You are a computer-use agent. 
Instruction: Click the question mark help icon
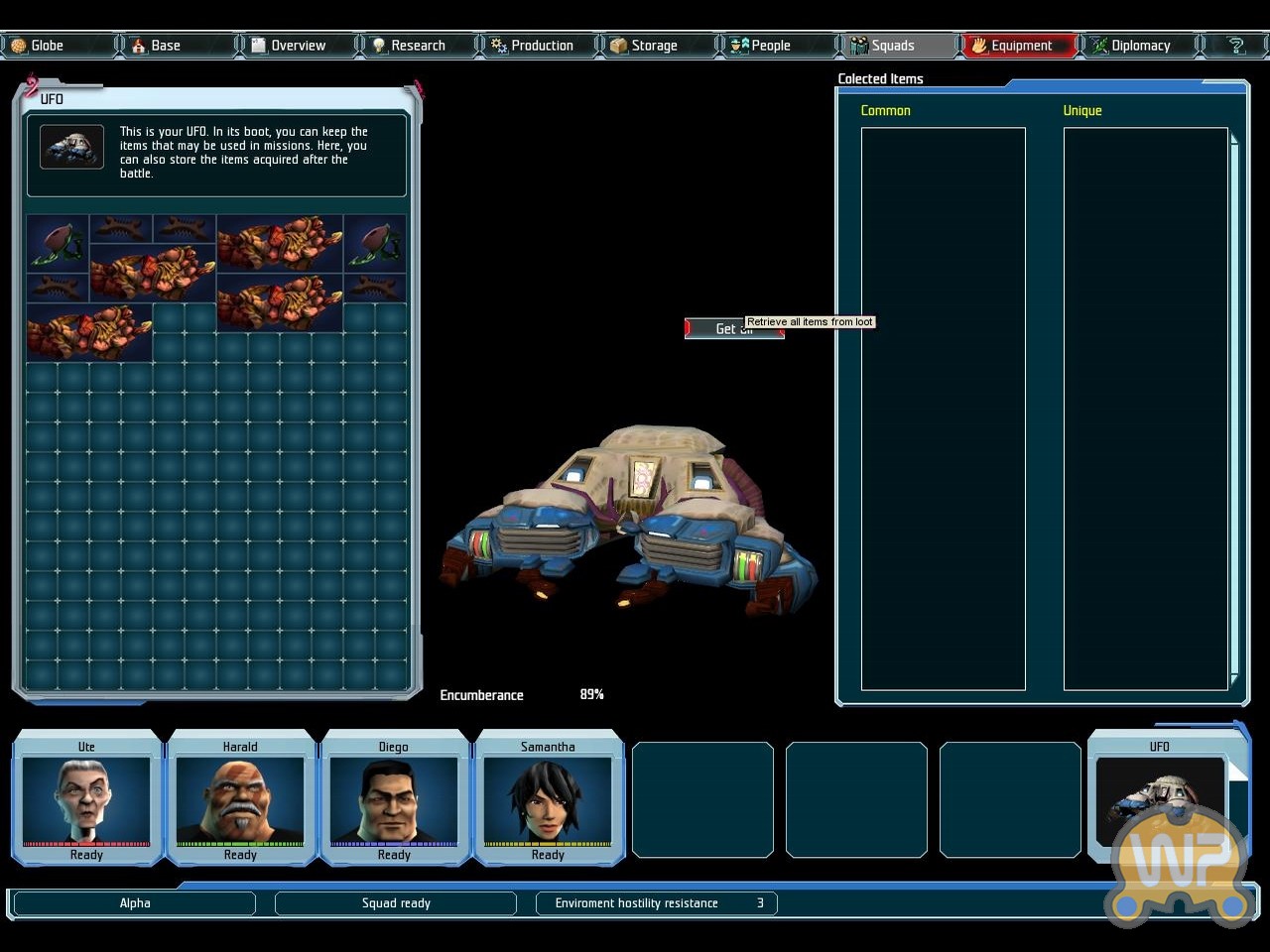pyautogui.click(x=1235, y=46)
